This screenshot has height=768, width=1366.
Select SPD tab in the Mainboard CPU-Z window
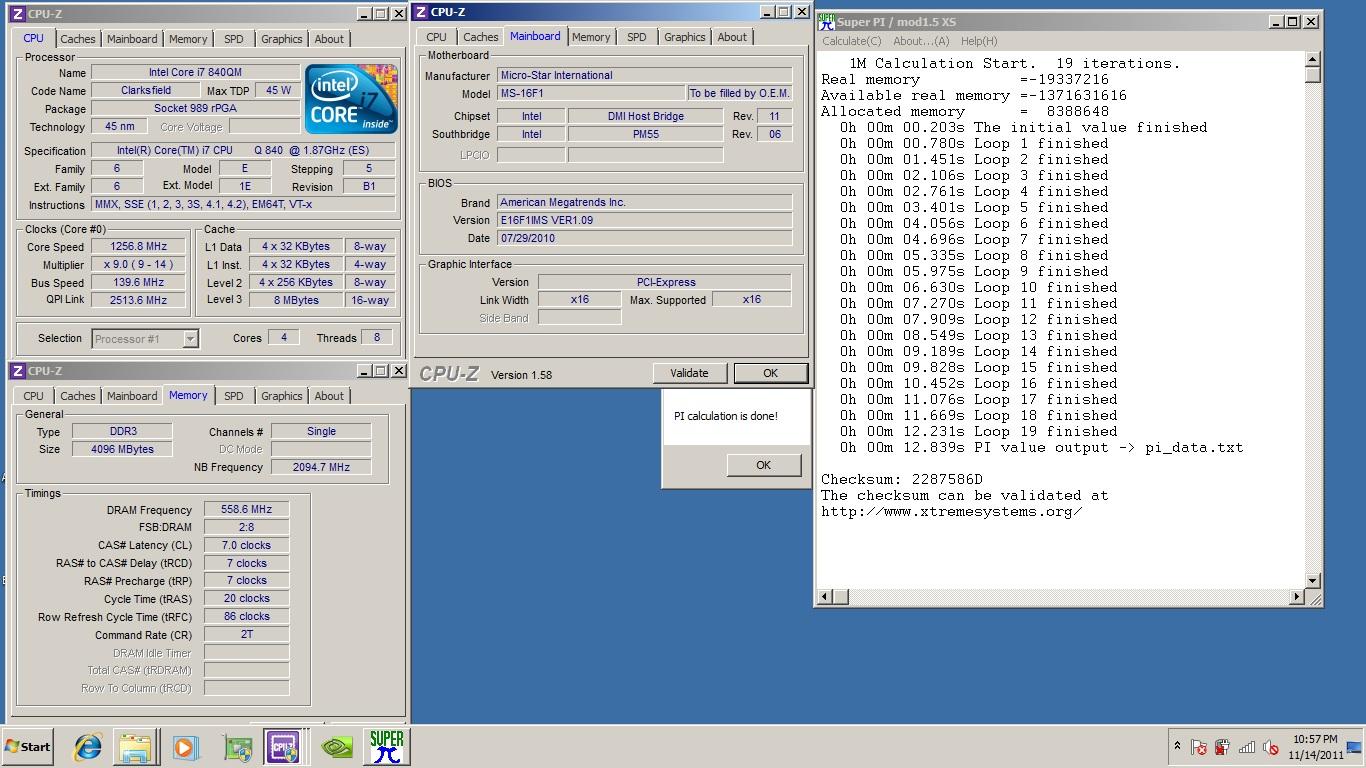click(x=637, y=37)
